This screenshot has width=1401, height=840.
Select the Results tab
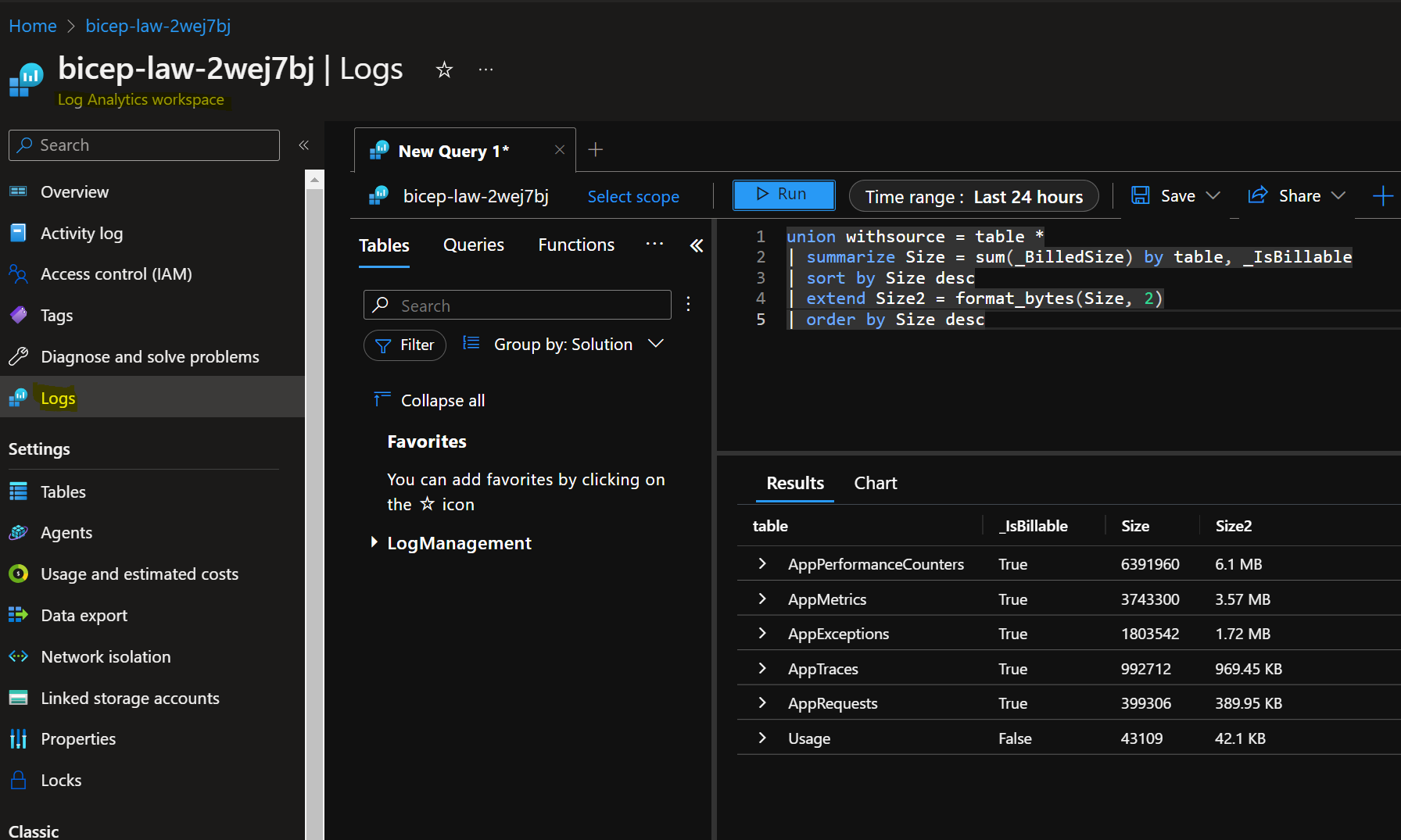click(x=795, y=484)
